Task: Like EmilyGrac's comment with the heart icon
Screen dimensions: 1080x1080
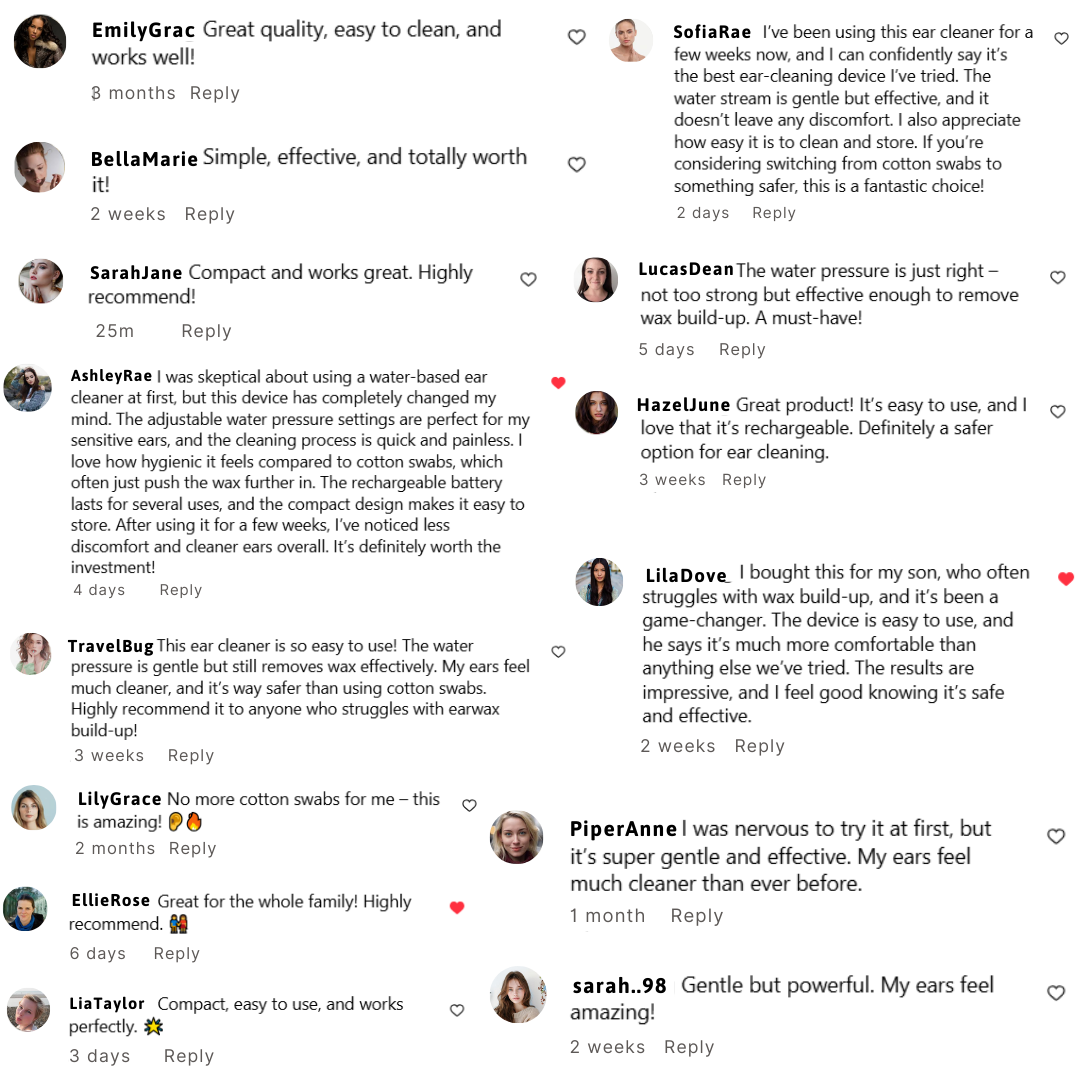Action: 577,37
